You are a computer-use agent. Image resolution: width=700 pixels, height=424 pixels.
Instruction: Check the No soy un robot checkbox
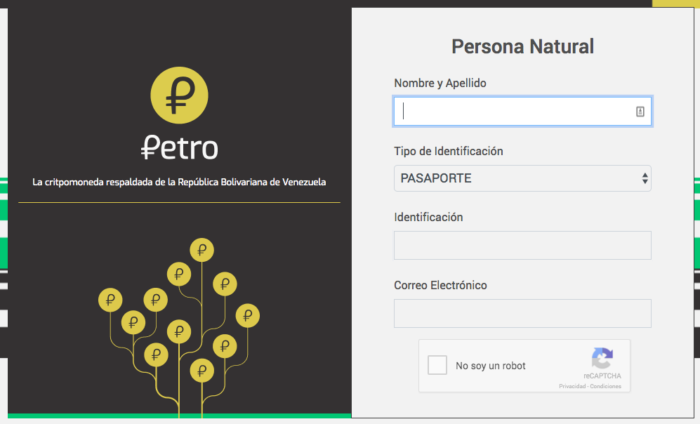click(x=437, y=365)
